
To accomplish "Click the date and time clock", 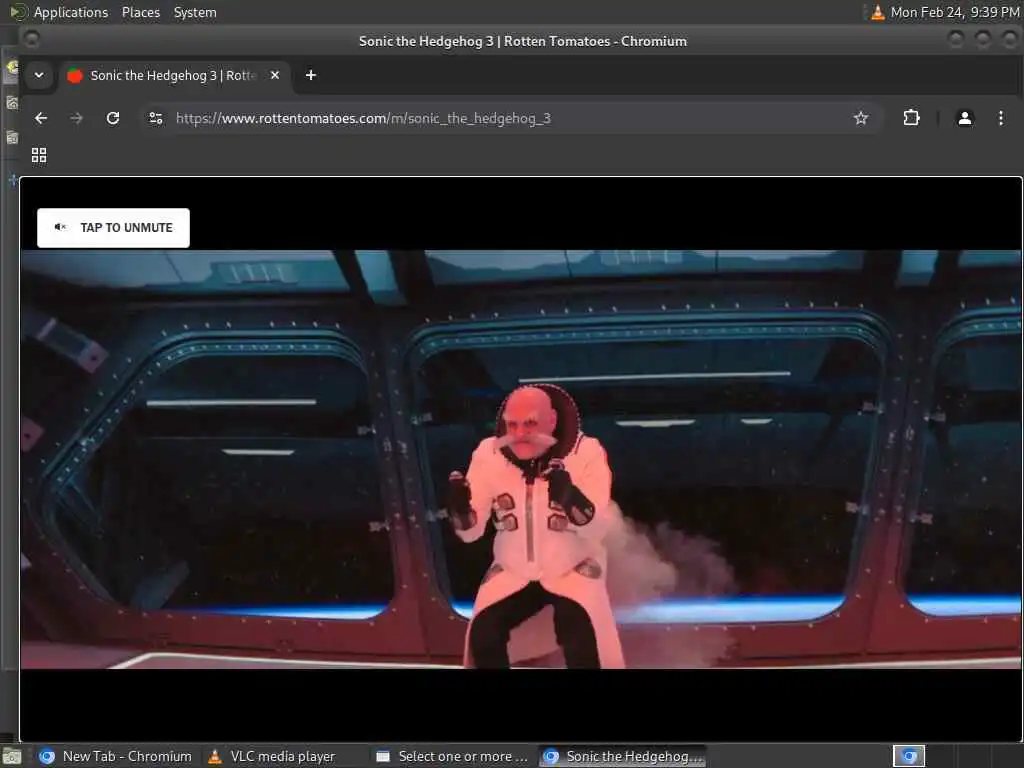I will pyautogui.click(x=955, y=12).
